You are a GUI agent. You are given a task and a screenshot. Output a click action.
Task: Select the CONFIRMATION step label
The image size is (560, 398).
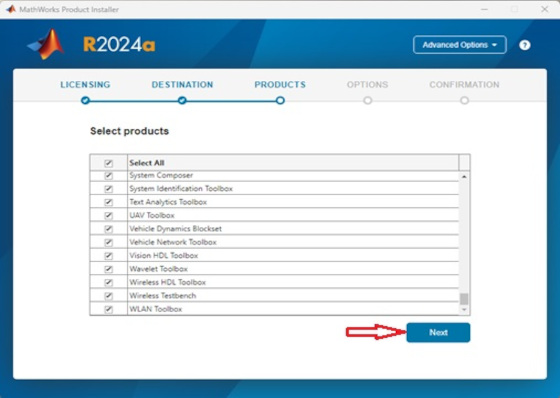pyautogui.click(x=464, y=85)
